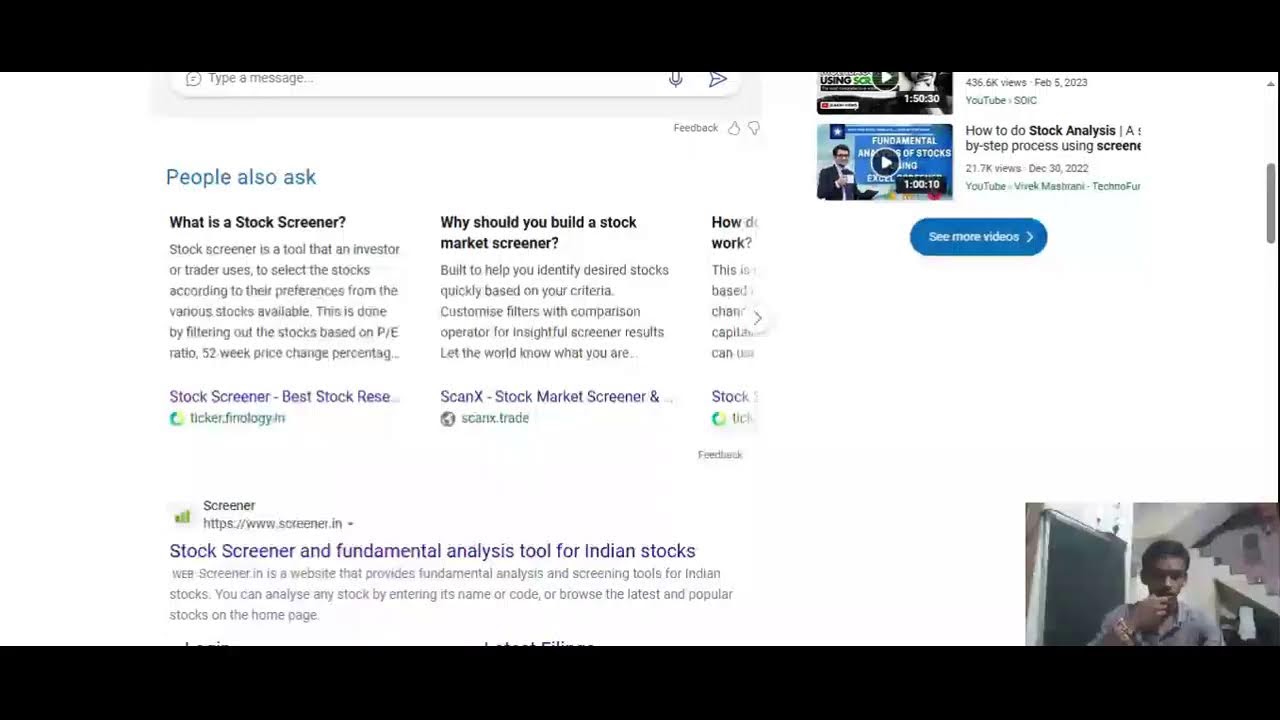Image resolution: width=1280 pixels, height=720 pixels.
Task: Open 'ScanX - Stock Market Screener &' link
Action: point(555,397)
